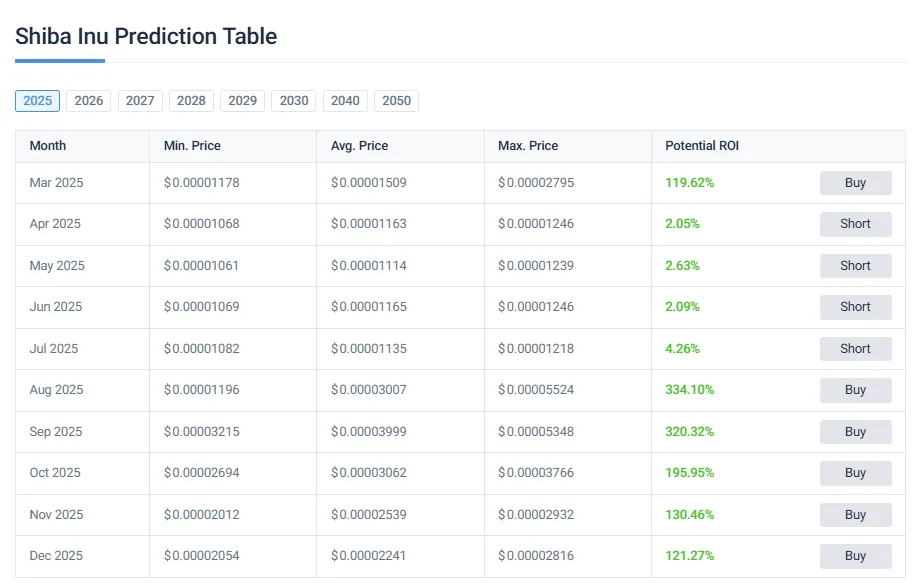The width and height of the screenshot is (913, 585).
Task: Click Buy on the Dec 2025 row
Action: pyautogui.click(x=855, y=556)
